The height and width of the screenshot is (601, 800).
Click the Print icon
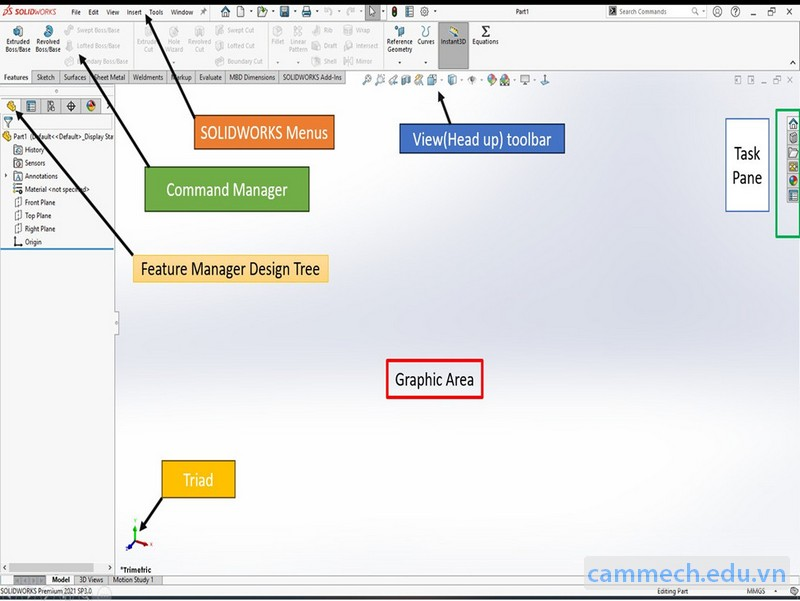[x=306, y=11]
